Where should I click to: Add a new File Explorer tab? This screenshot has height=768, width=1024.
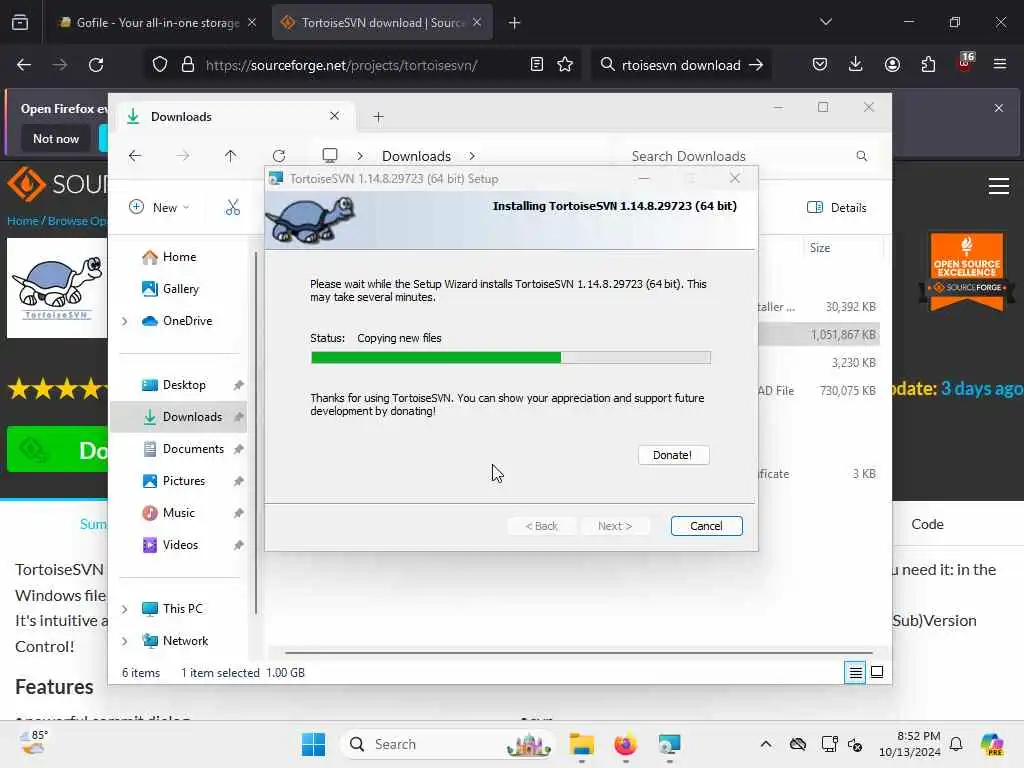(378, 117)
